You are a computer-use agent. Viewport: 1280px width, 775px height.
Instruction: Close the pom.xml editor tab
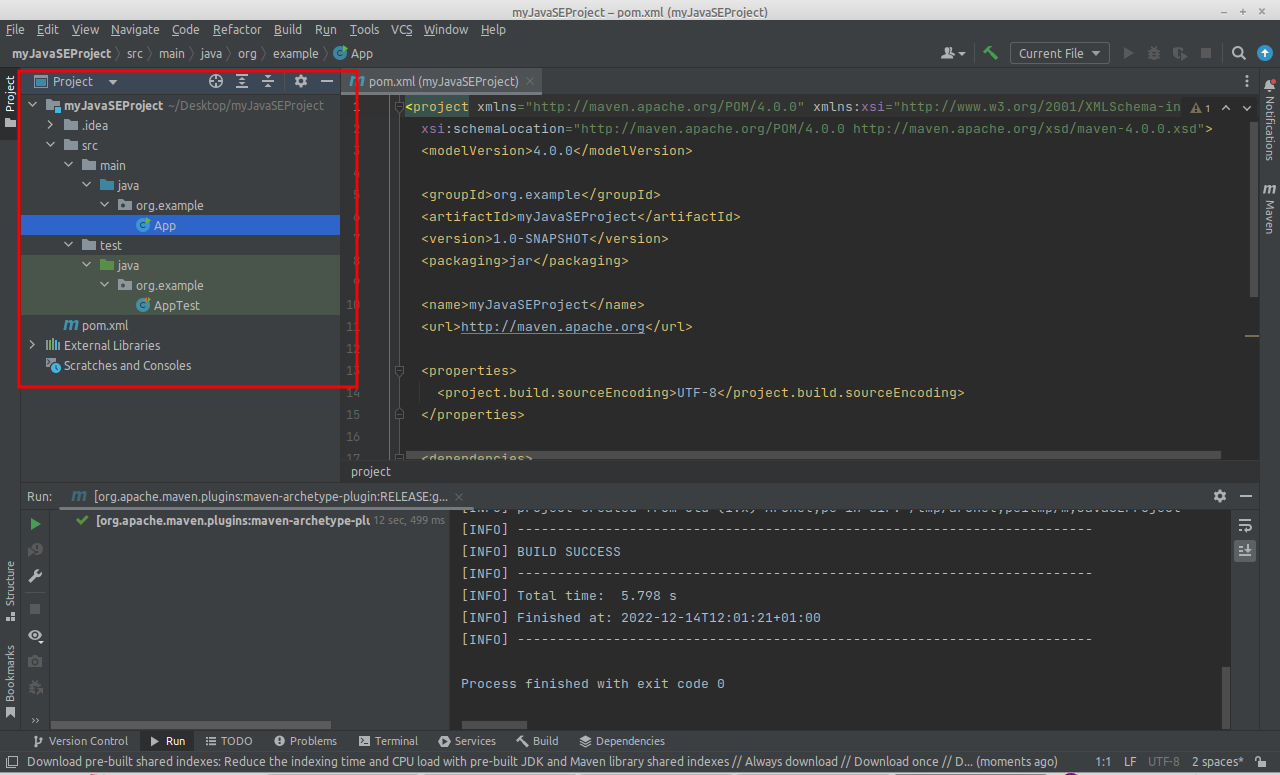tap(530, 81)
